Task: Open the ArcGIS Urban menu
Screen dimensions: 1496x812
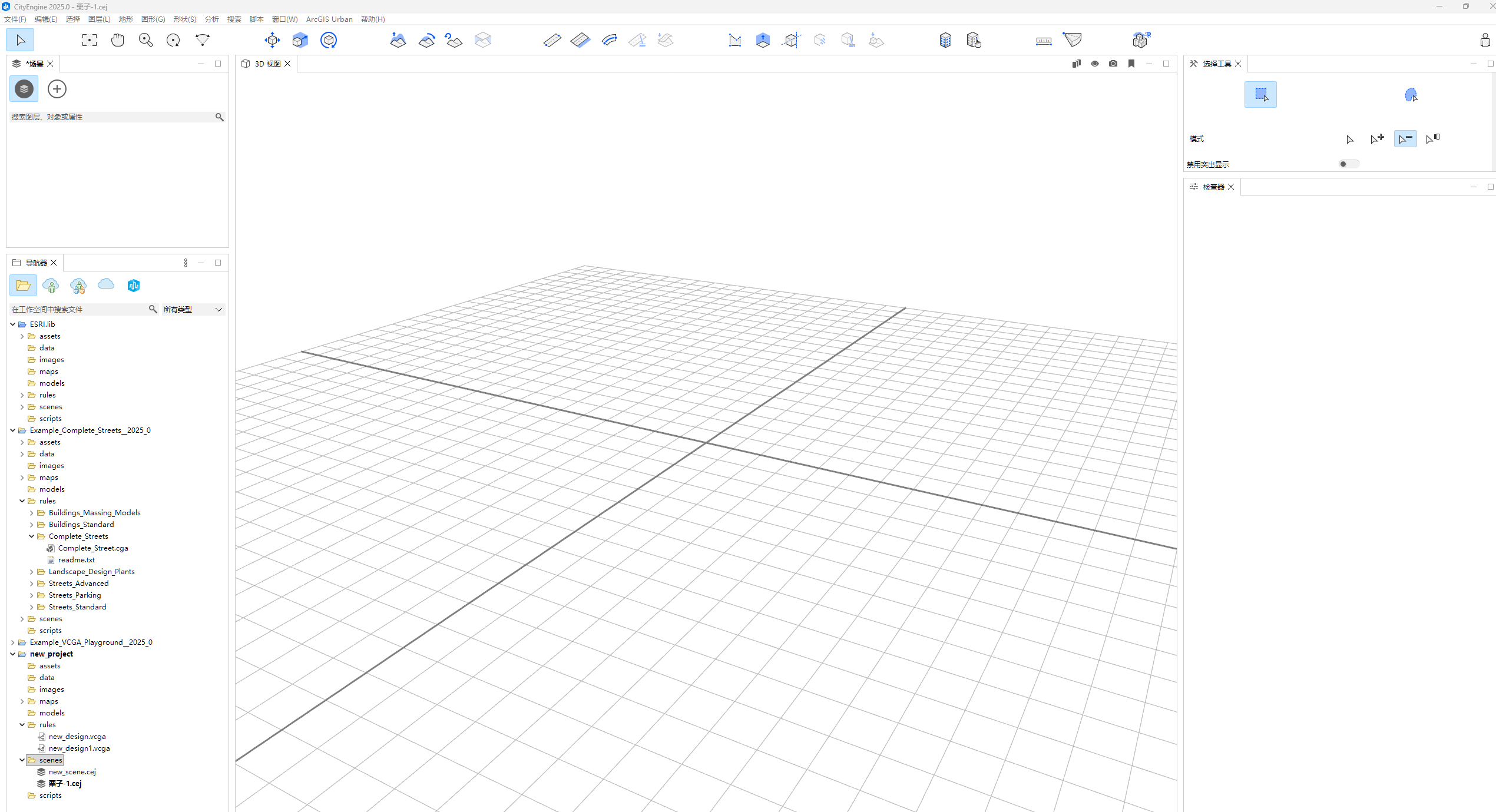Action: point(329,19)
